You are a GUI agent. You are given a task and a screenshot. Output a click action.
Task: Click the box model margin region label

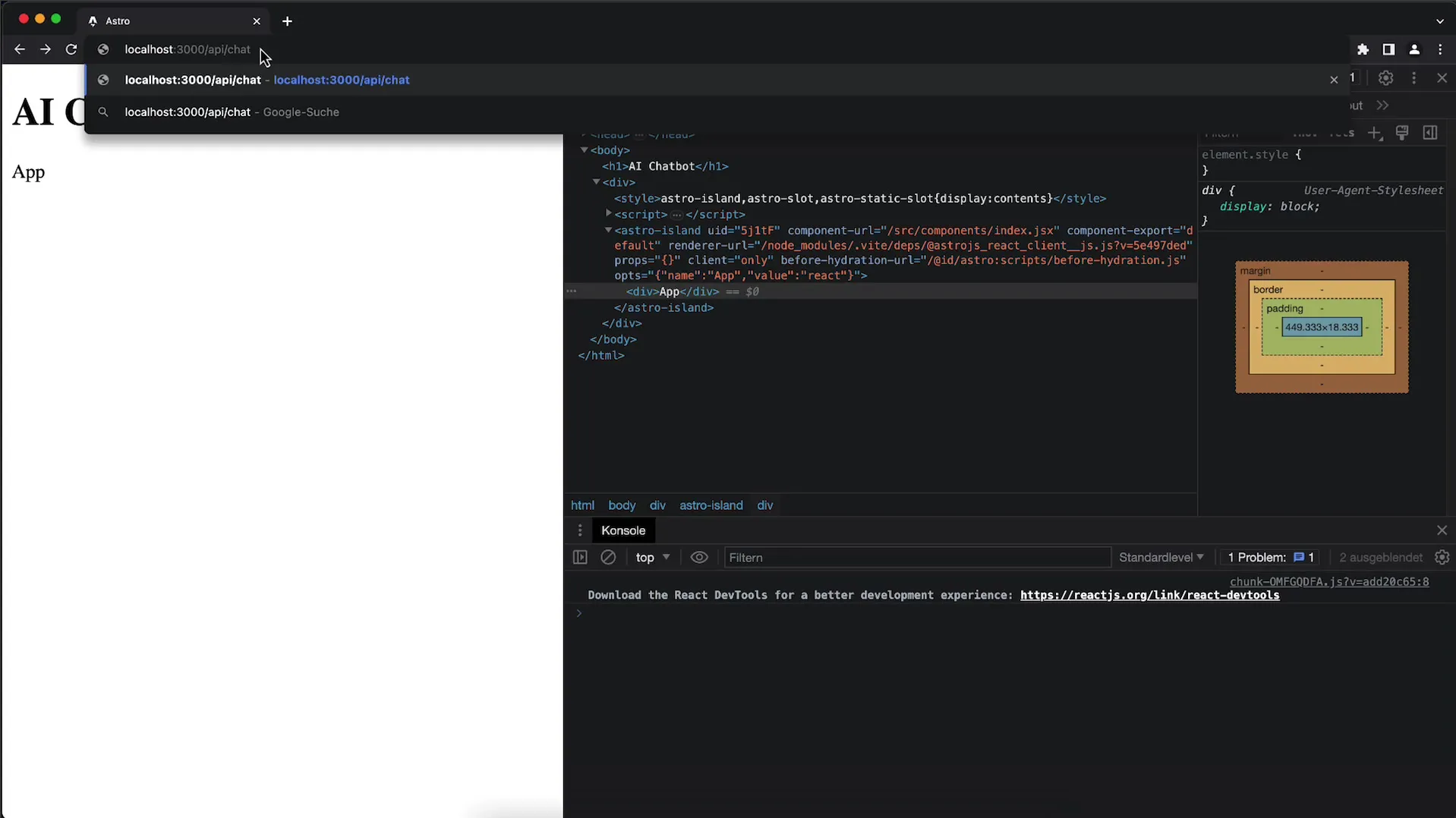coord(1255,271)
